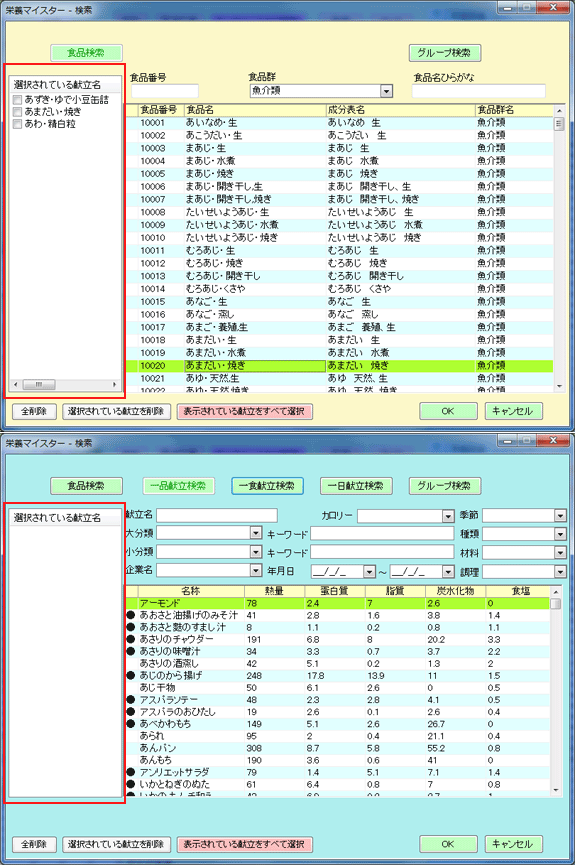Sort by the 食品名 column header
575x865 pixels.
point(255,110)
